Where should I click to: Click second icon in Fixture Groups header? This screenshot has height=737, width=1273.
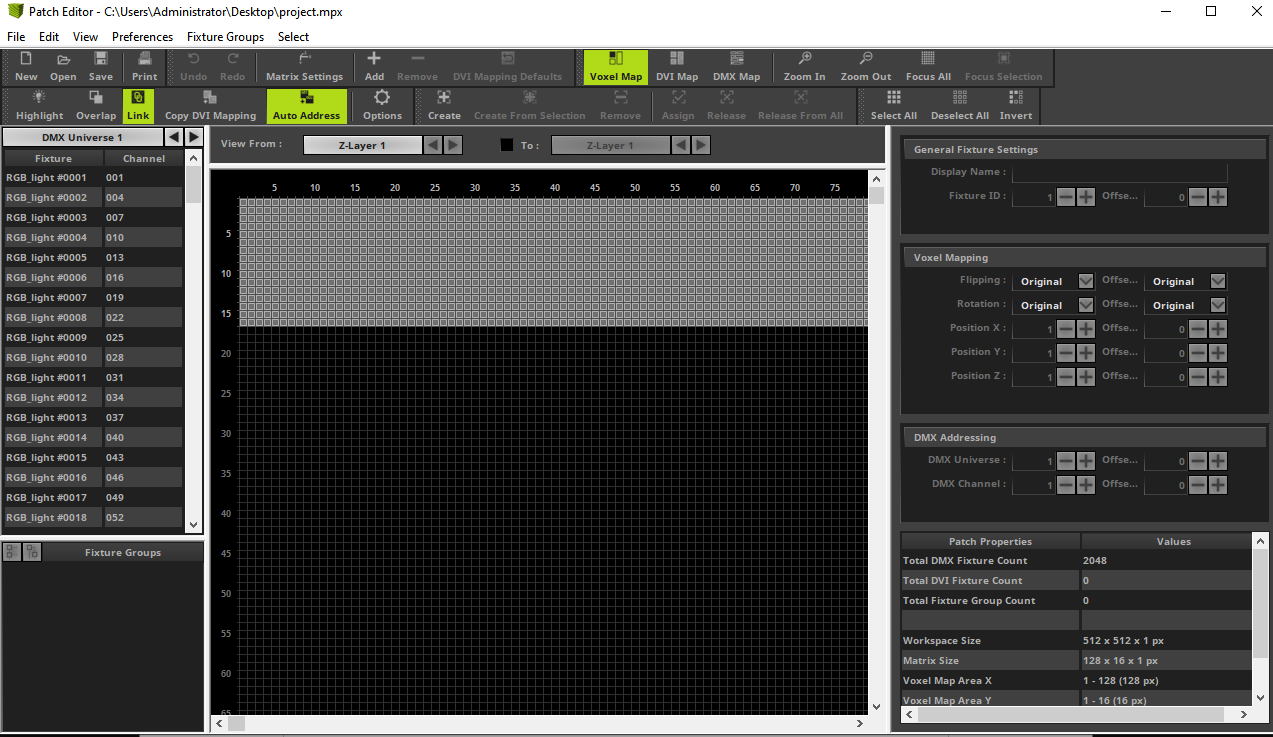point(32,551)
